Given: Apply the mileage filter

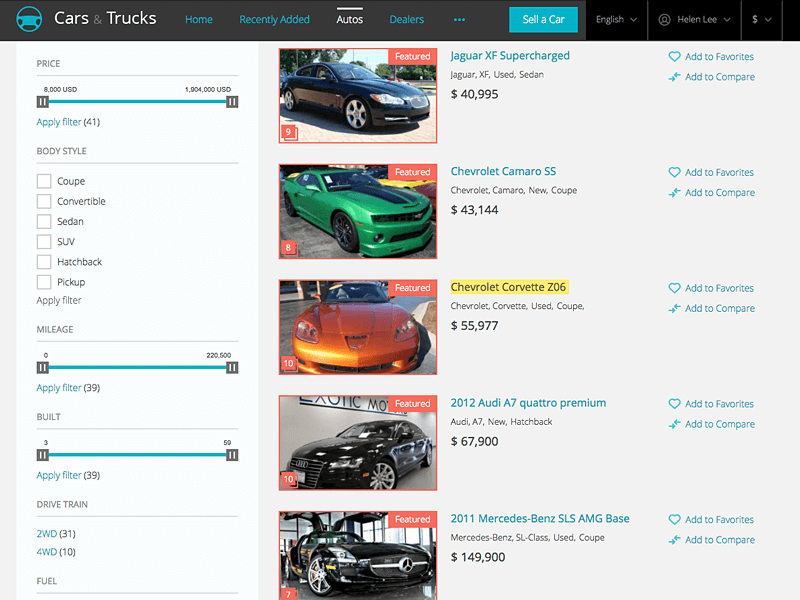Looking at the screenshot, I should pos(59,388).
